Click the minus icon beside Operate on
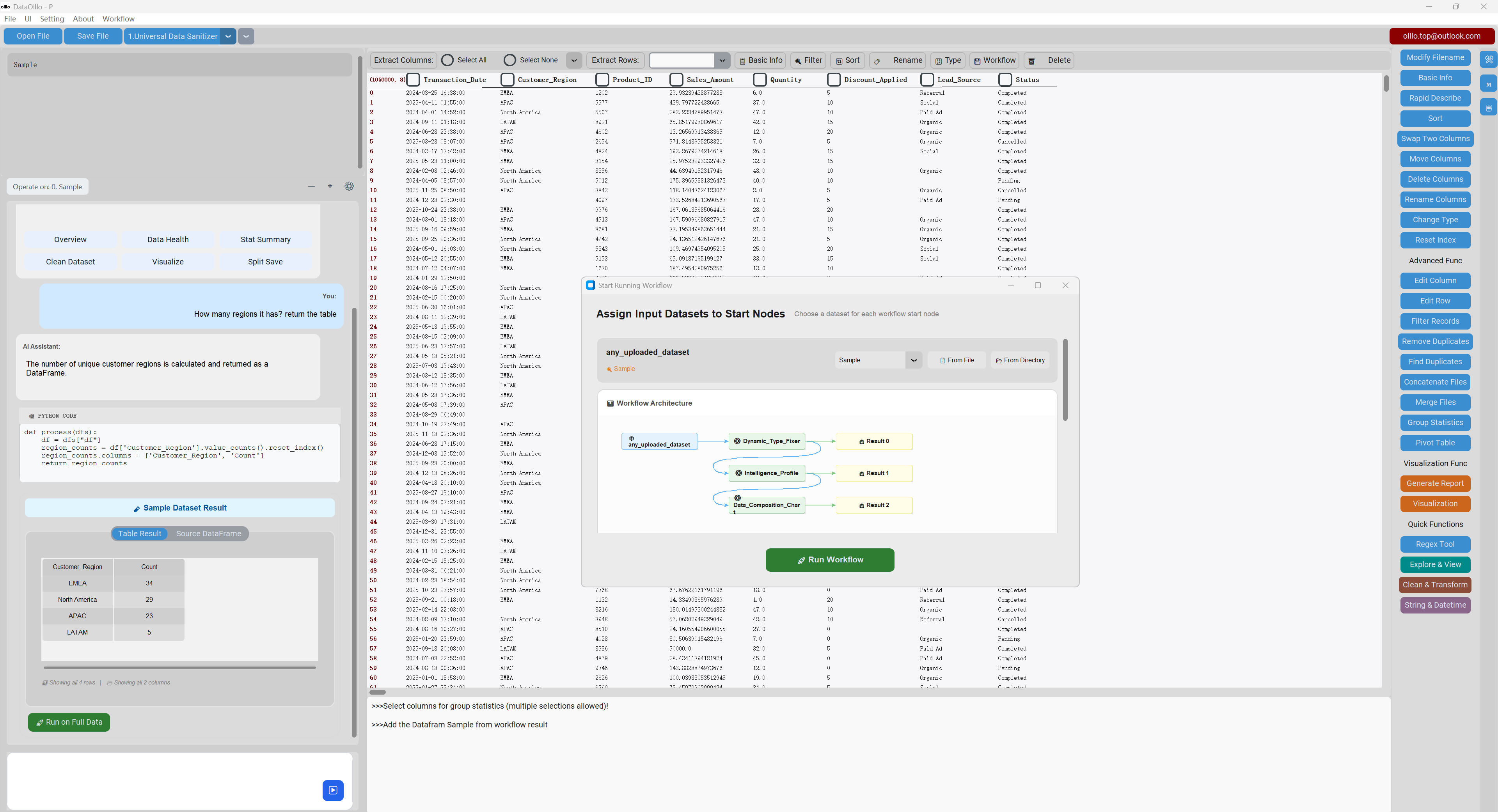The width and height of the screenshot is (1498, 812). (x=311, y=186)
